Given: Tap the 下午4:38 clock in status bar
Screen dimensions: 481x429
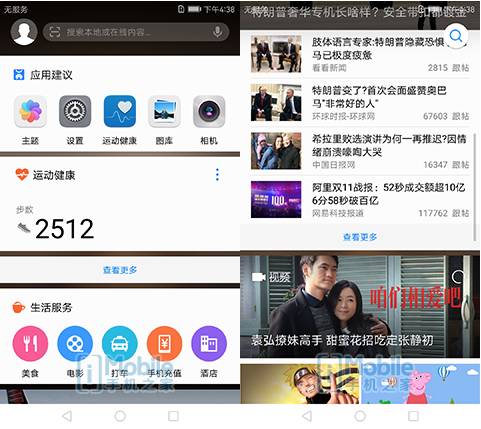Looking at the screenshot, I should coord(219,9).
